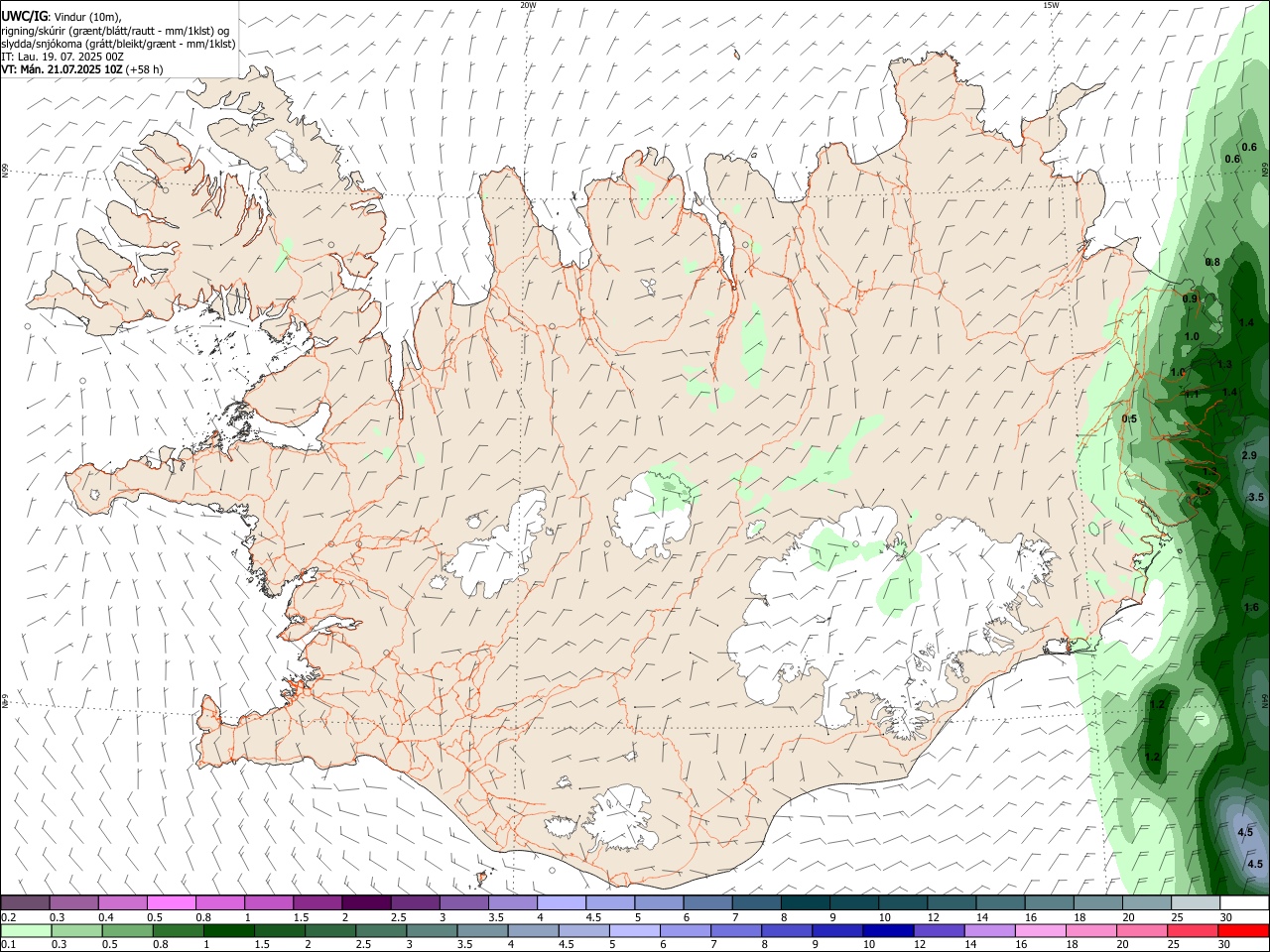
Task: Click the '0.2' label on the snow legend
Action: point(9,917)
